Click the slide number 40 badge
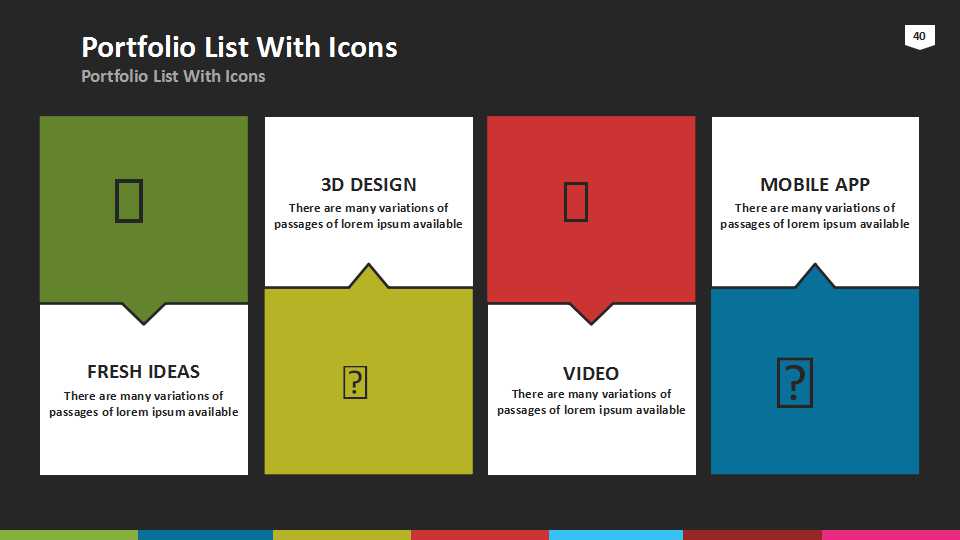Image resolution: width=960 pixels, height=540 pixels. coord(919,37)
